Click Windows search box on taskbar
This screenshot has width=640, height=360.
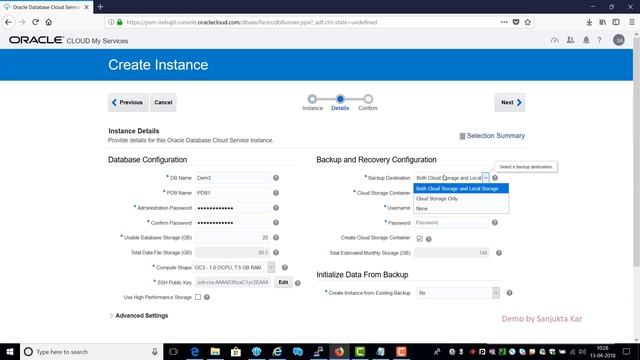[91, 351]
